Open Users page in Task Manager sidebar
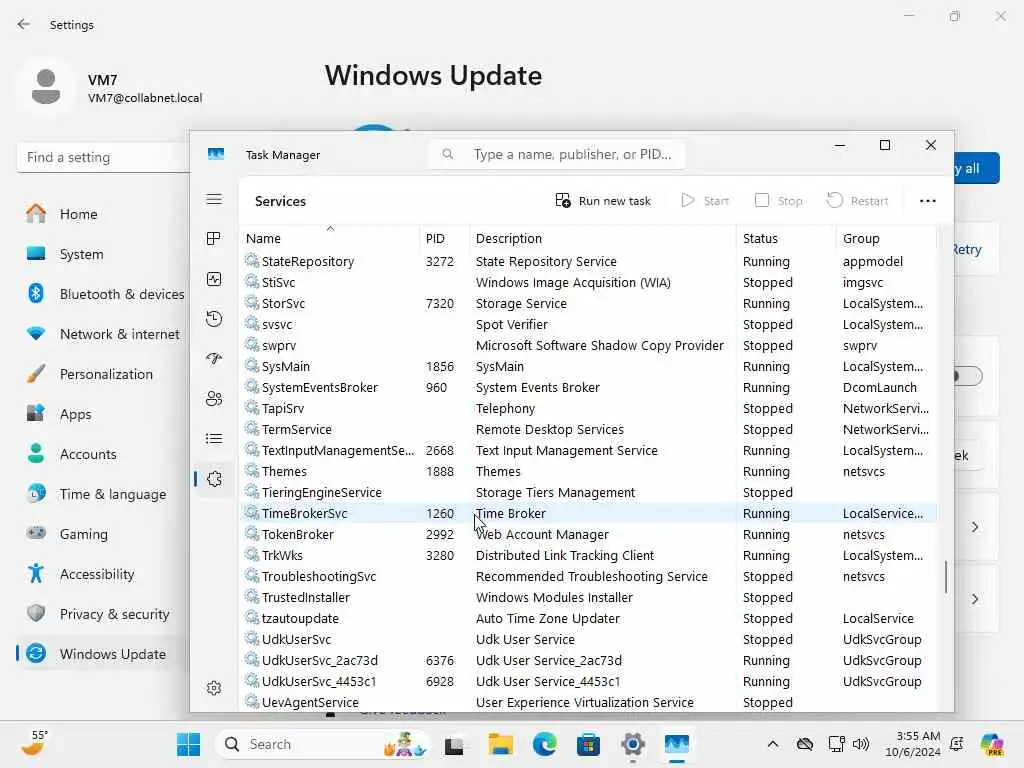The height and width of the screenshot is (768, 1024). point(214,399)
